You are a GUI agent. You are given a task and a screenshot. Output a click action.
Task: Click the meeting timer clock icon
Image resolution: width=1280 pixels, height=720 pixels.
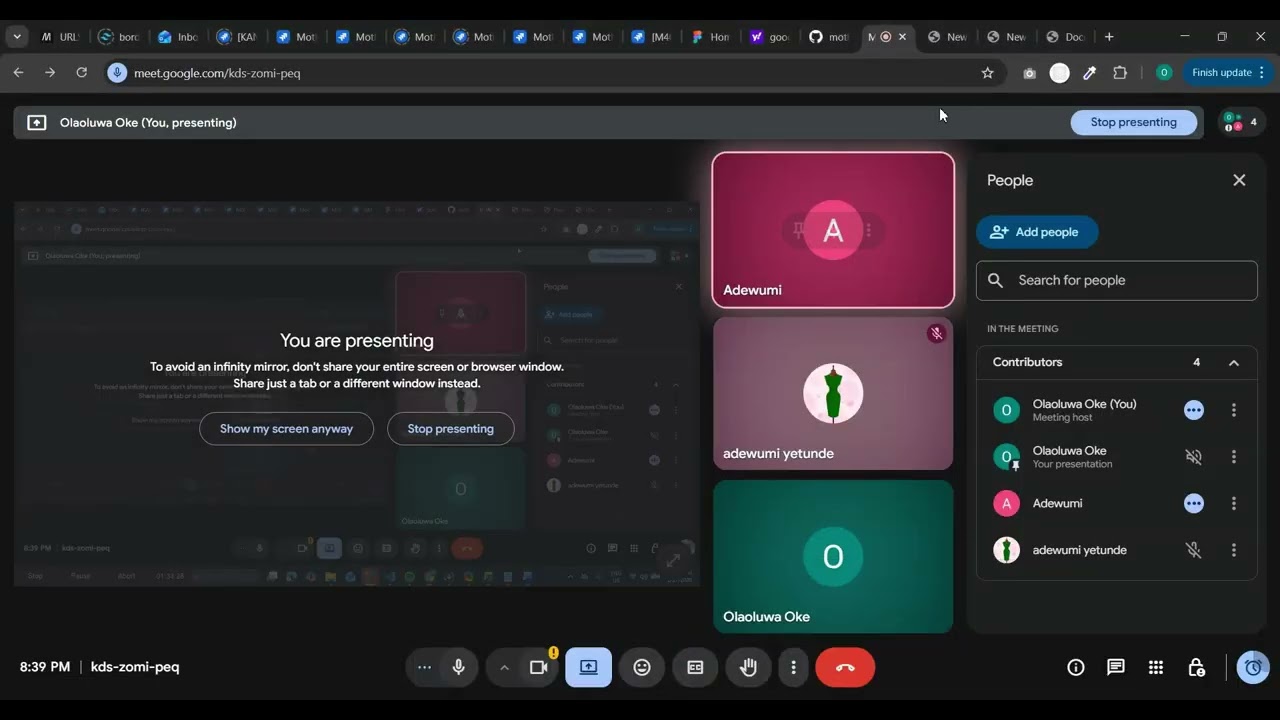click(x=1253, y=667)
